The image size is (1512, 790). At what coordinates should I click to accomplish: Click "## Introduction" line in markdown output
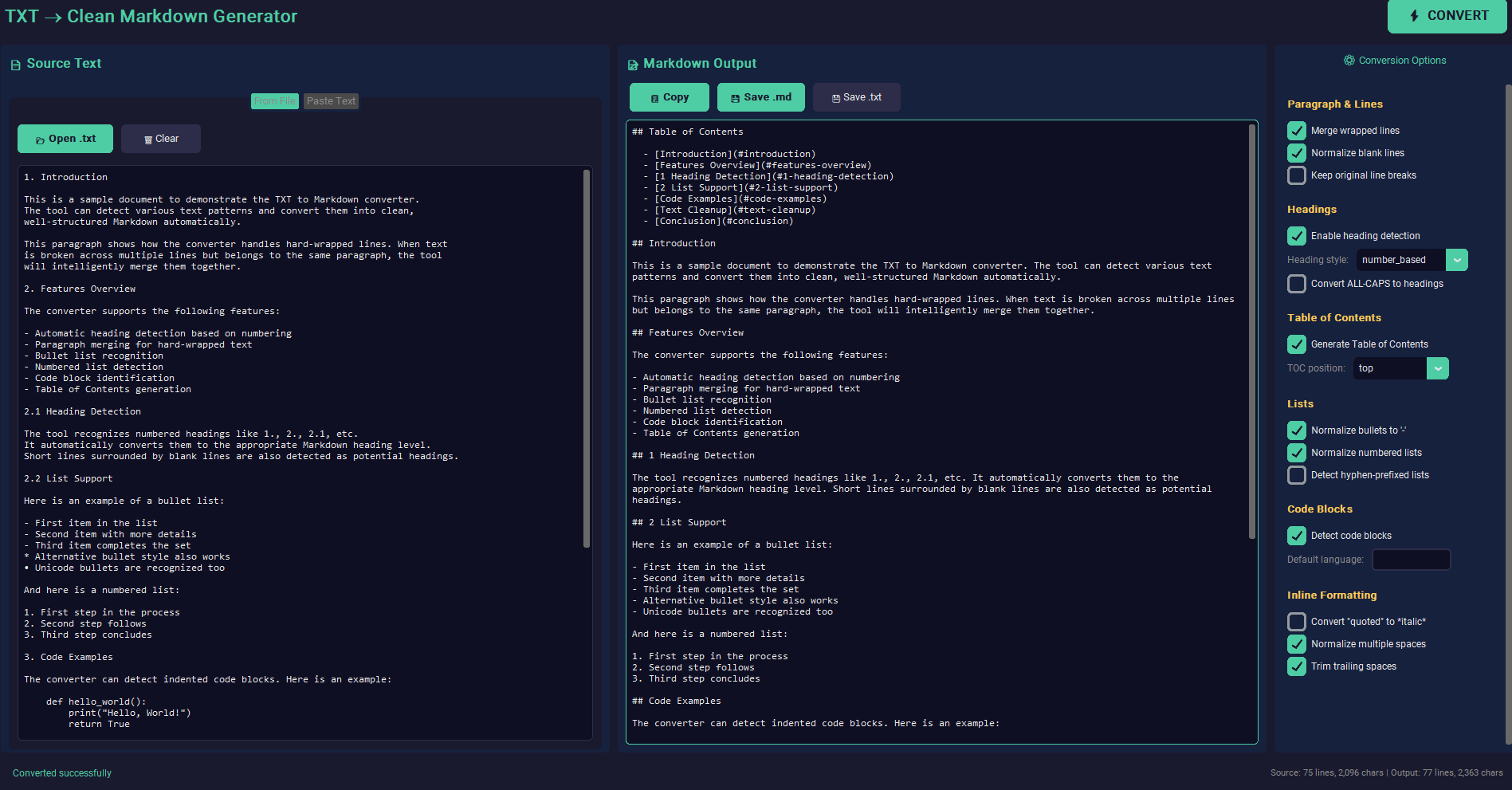tap(674, 244)
